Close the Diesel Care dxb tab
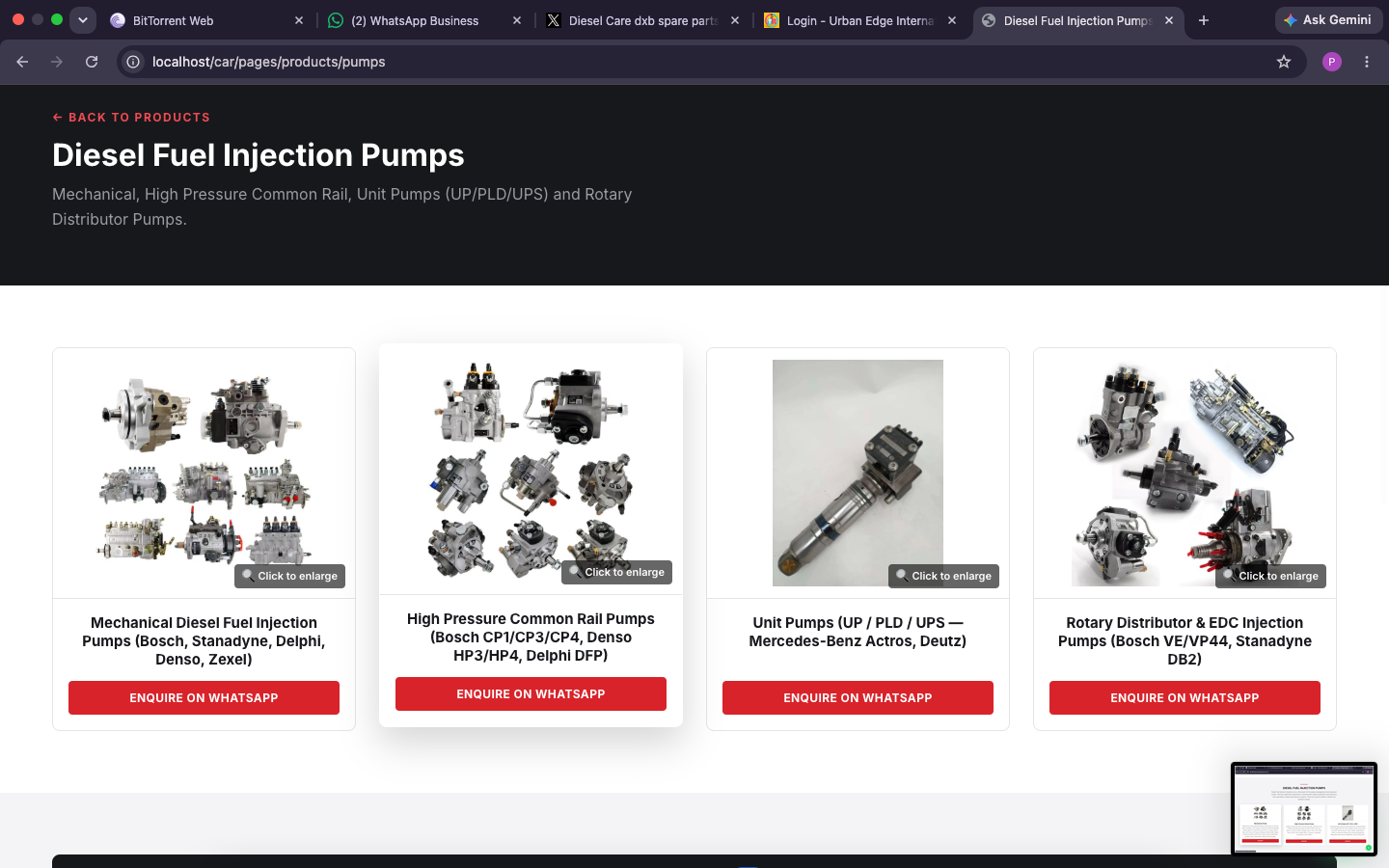The height and width of the screenshot is (868, 1389). 735,20
